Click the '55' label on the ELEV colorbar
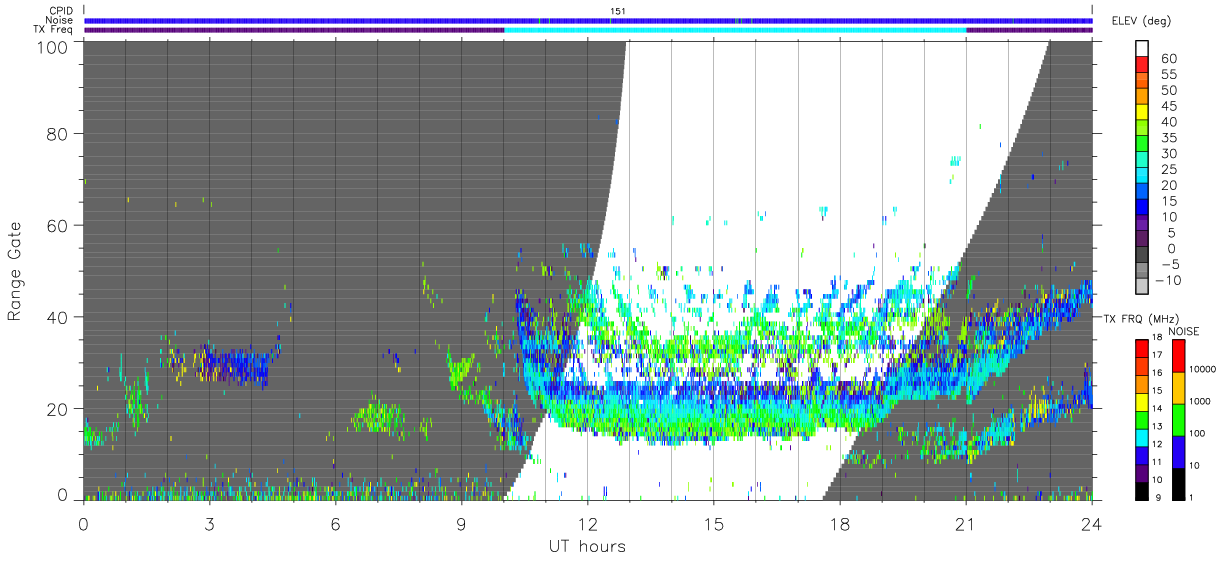Screen dimensions: 1228x567 [1168, 75]
